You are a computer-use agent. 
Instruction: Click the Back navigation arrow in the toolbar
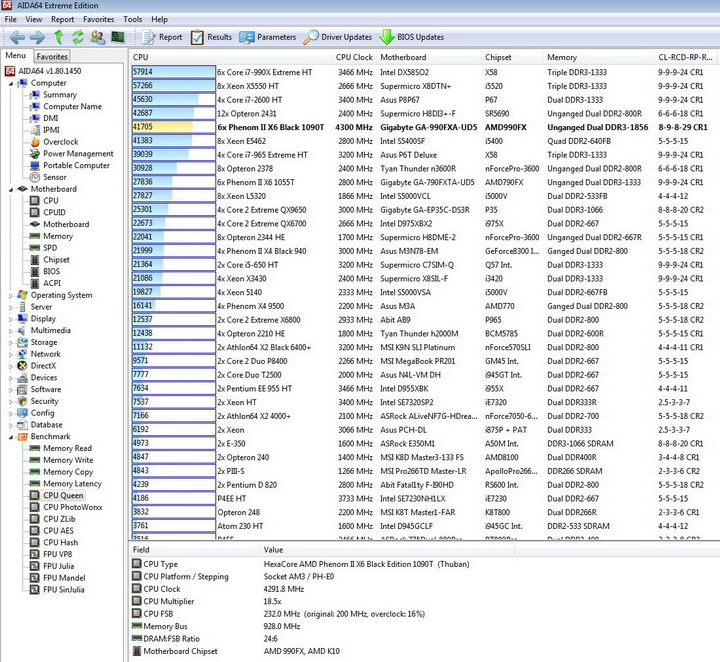pos(17,37)
